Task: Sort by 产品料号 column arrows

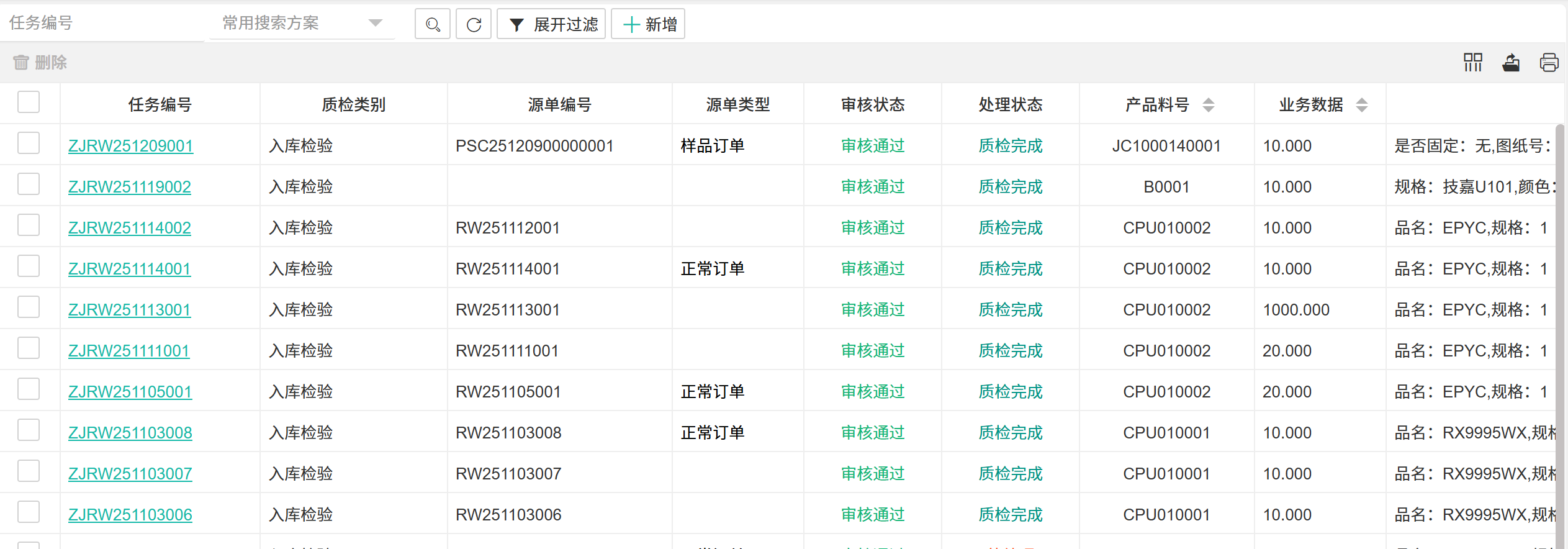Action: click(1208, 105)
